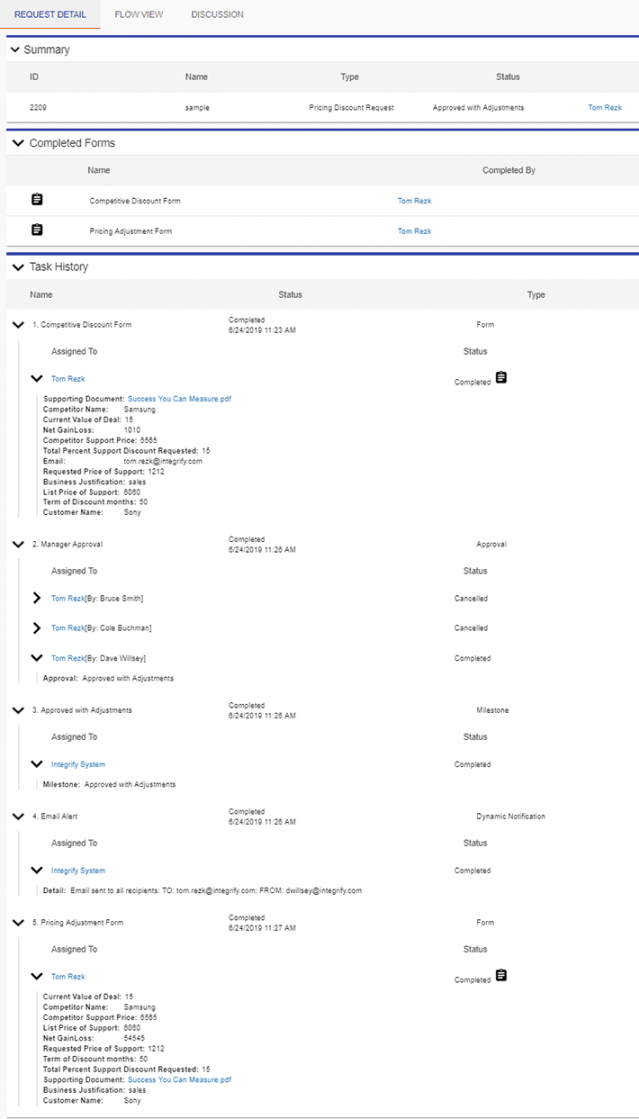Click Integrify System link under Email Alert
The image size is (639, 1119).
pos(78,870)
